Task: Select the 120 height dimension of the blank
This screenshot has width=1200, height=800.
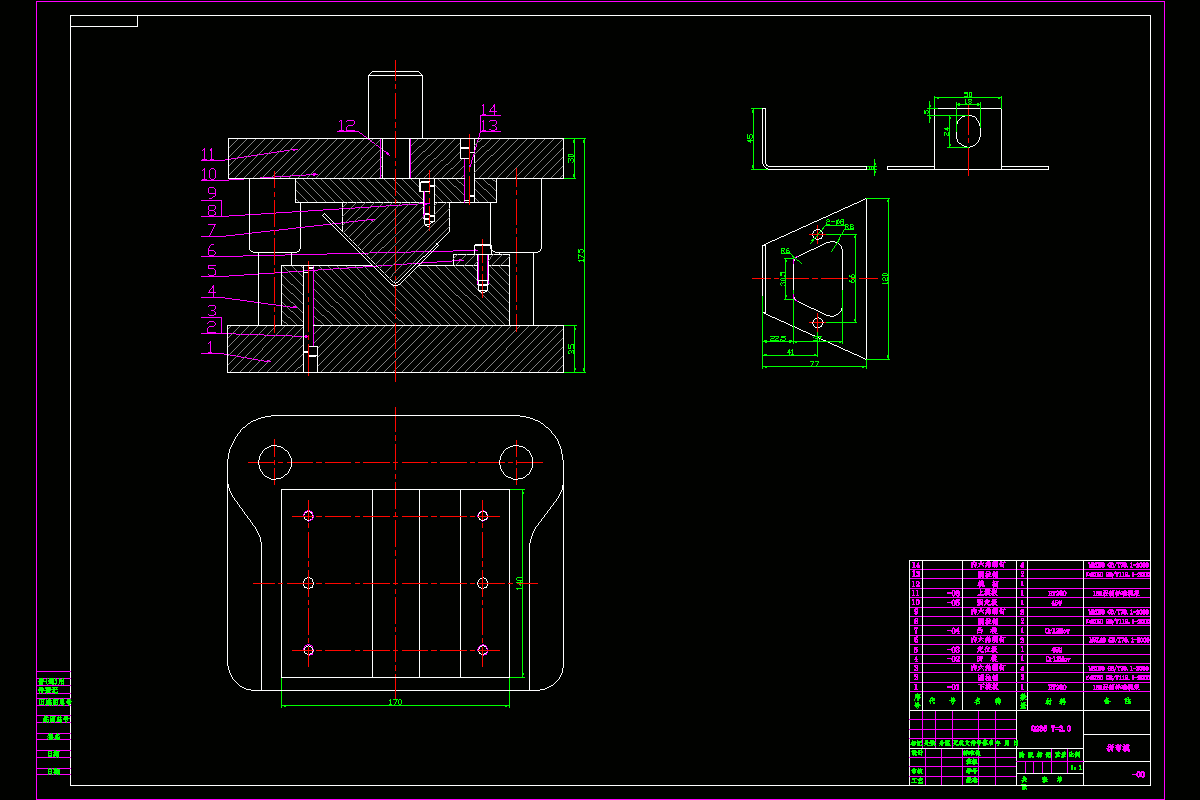Action: (x=885, y=278)
